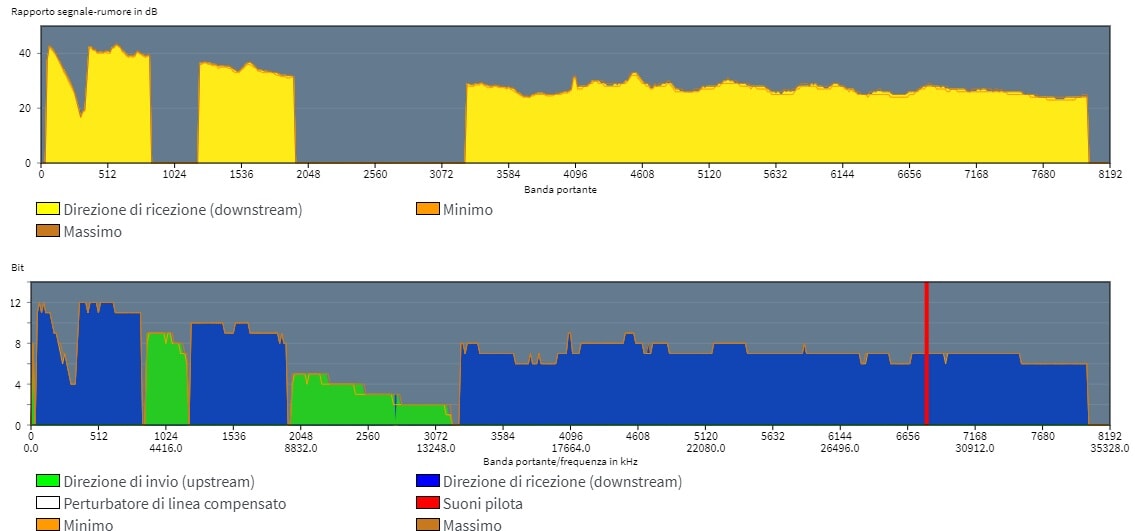Screen dimensions: 1141x531
Task: Click the 'Massimo' legend text under SNR chart
Action: [92, 232]
